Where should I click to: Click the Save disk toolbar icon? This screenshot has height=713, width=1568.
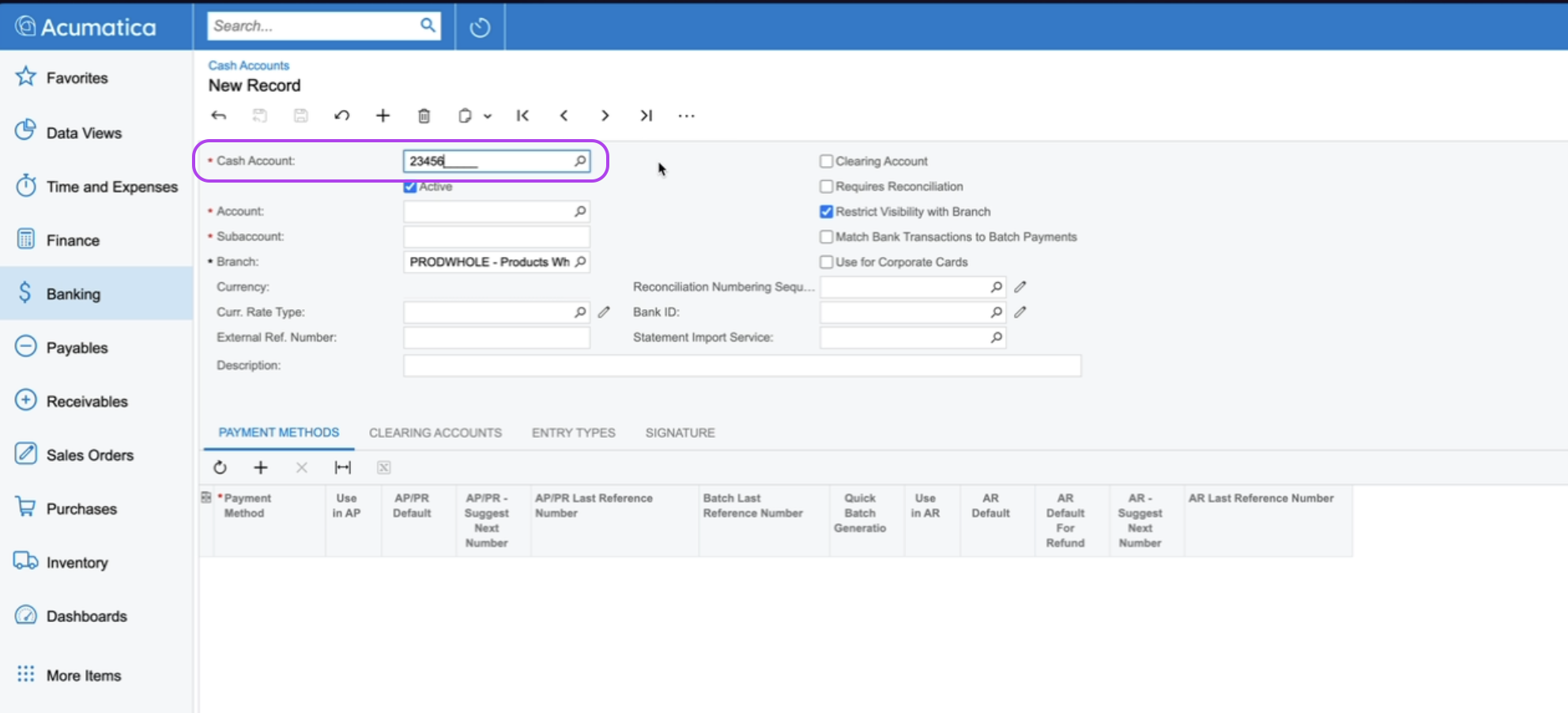[x=301, y=115]
